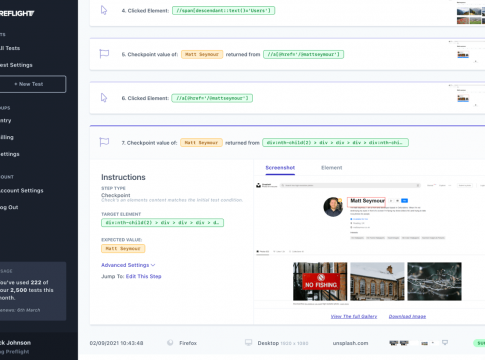Click the flag icon of step 5
Viewport: 485px width, 360px height.
tap(104, 54)
